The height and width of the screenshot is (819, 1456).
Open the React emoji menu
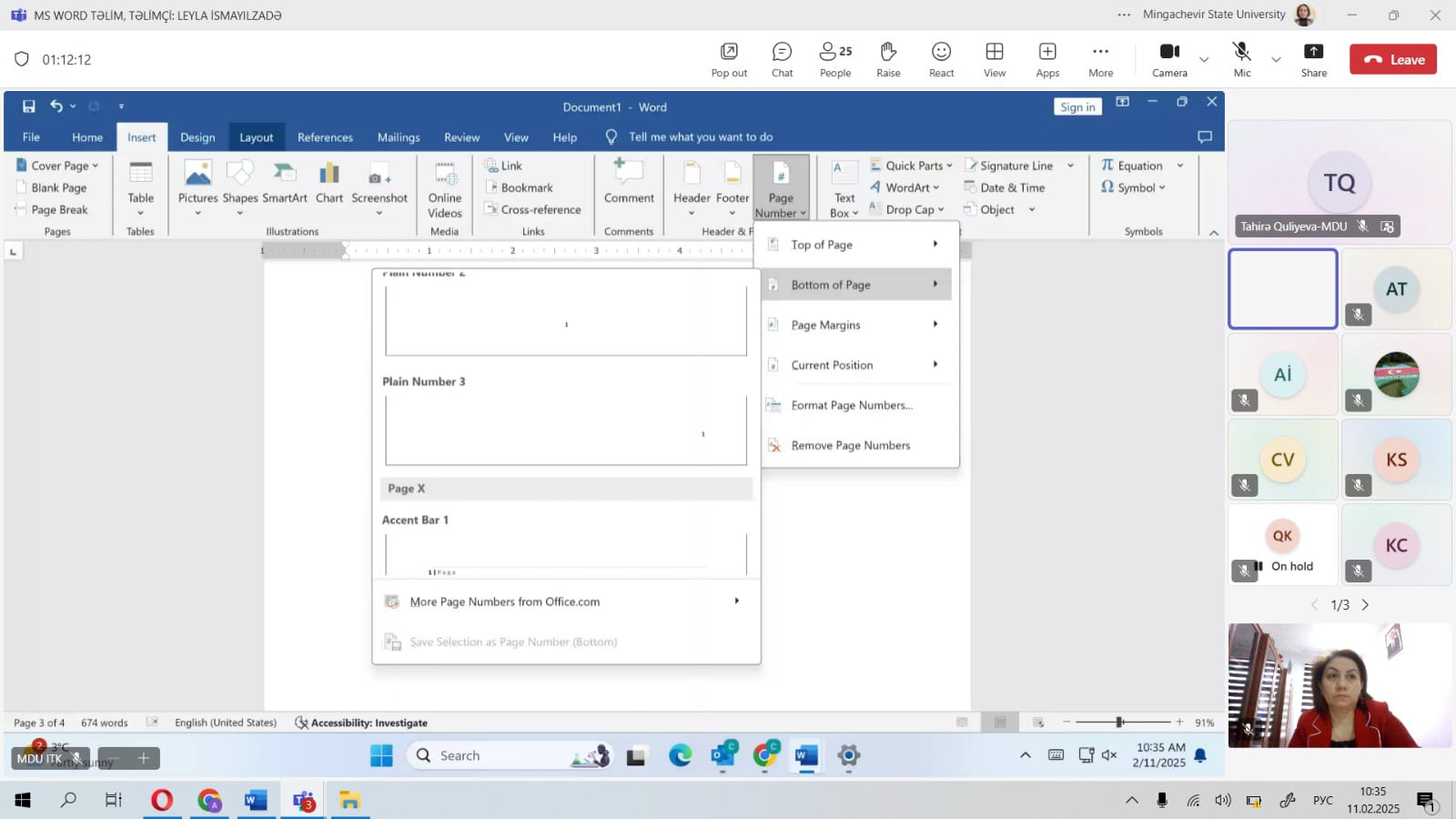tap(941, 60)
